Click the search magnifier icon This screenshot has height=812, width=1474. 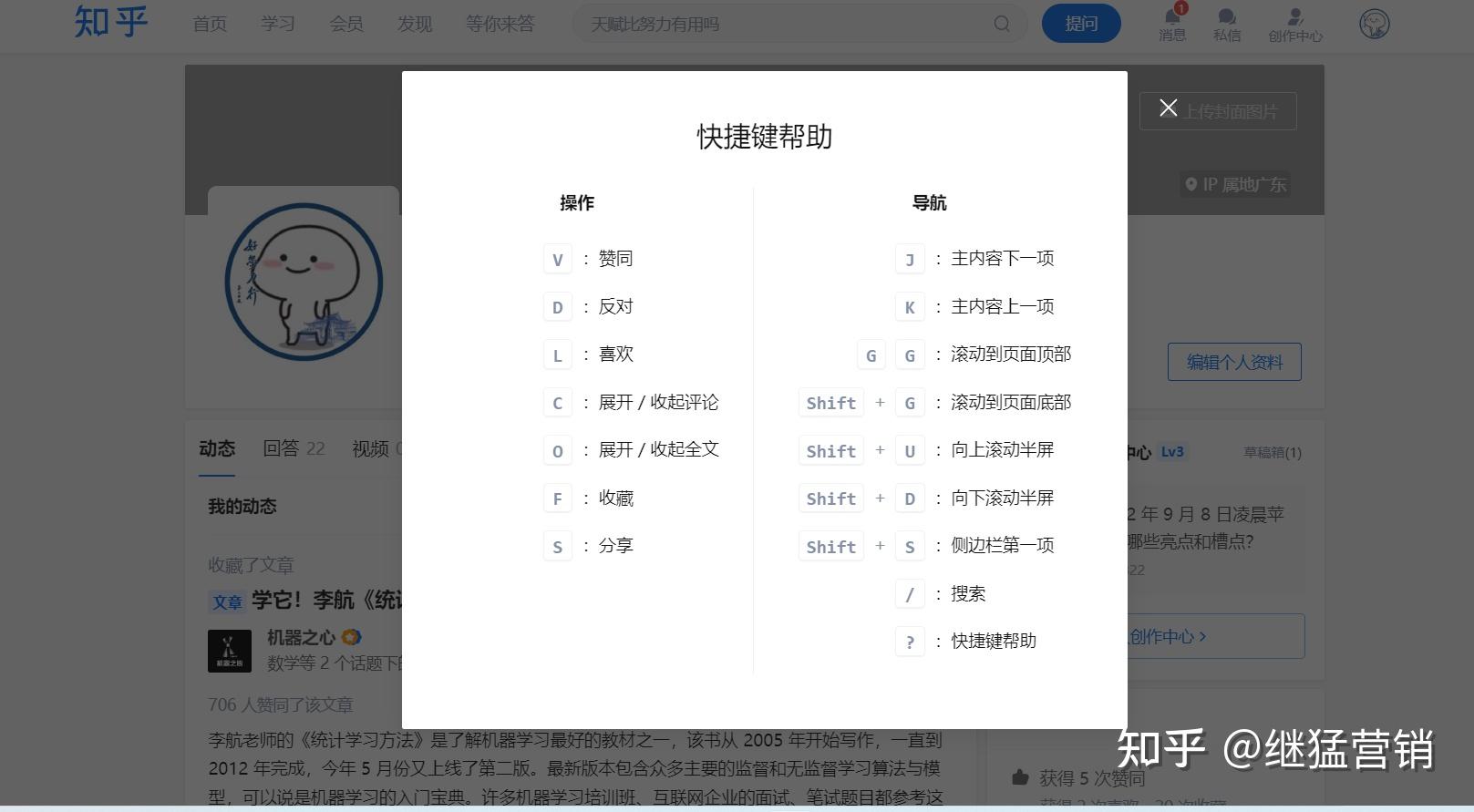[x=1002, y=24]
